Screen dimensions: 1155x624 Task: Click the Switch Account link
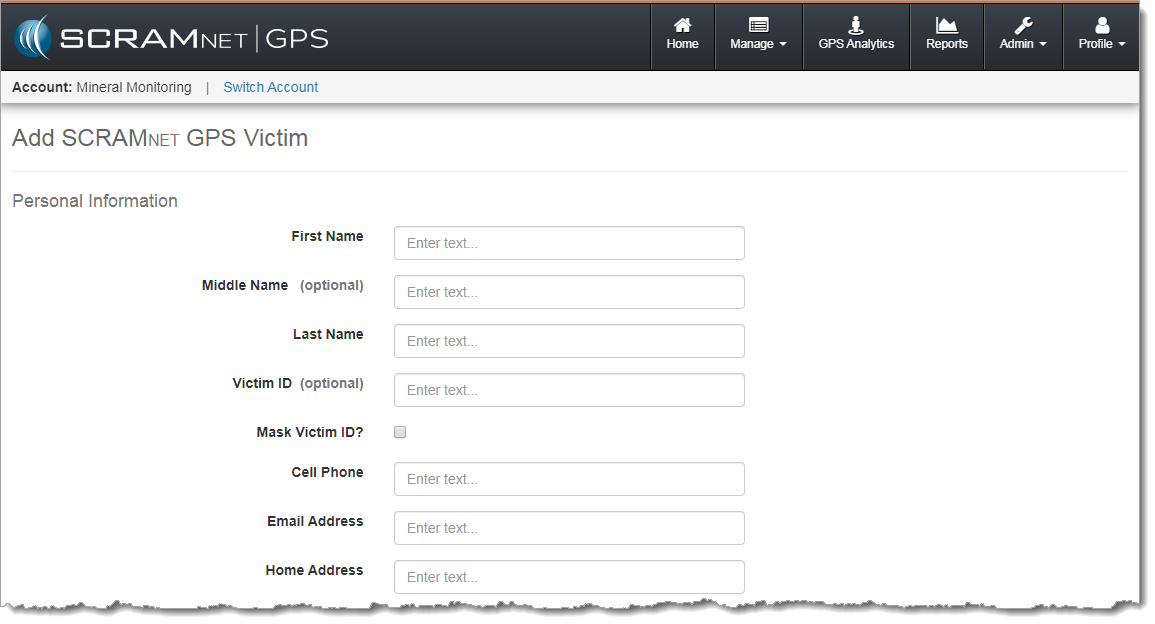click(270, 87)
